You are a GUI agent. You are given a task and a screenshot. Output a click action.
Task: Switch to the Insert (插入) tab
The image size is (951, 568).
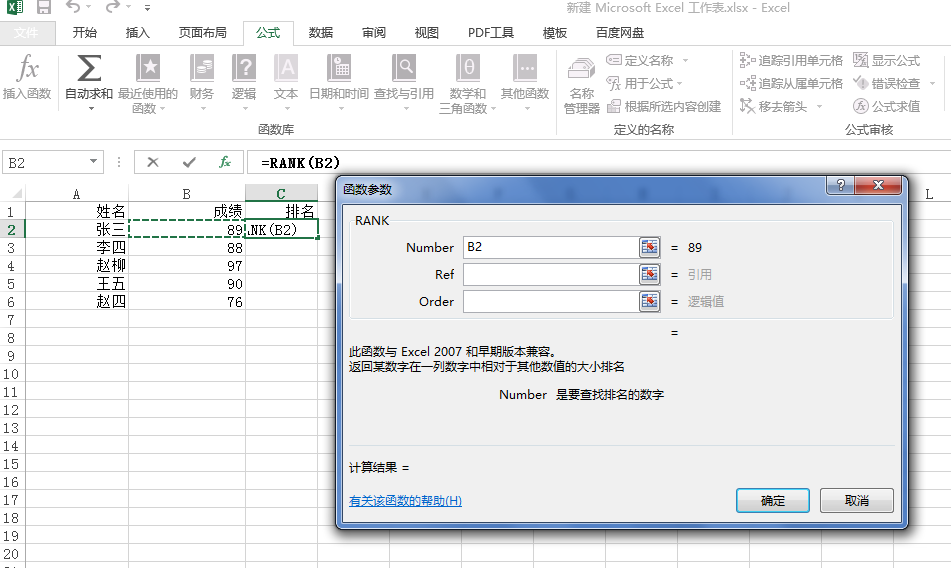click(137, 33)
